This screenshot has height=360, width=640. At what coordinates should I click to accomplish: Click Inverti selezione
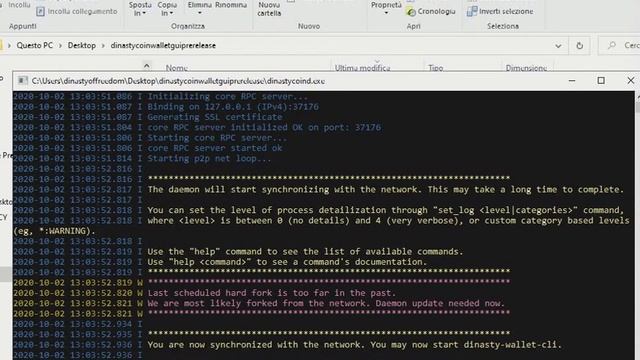[x=500, y=11]
